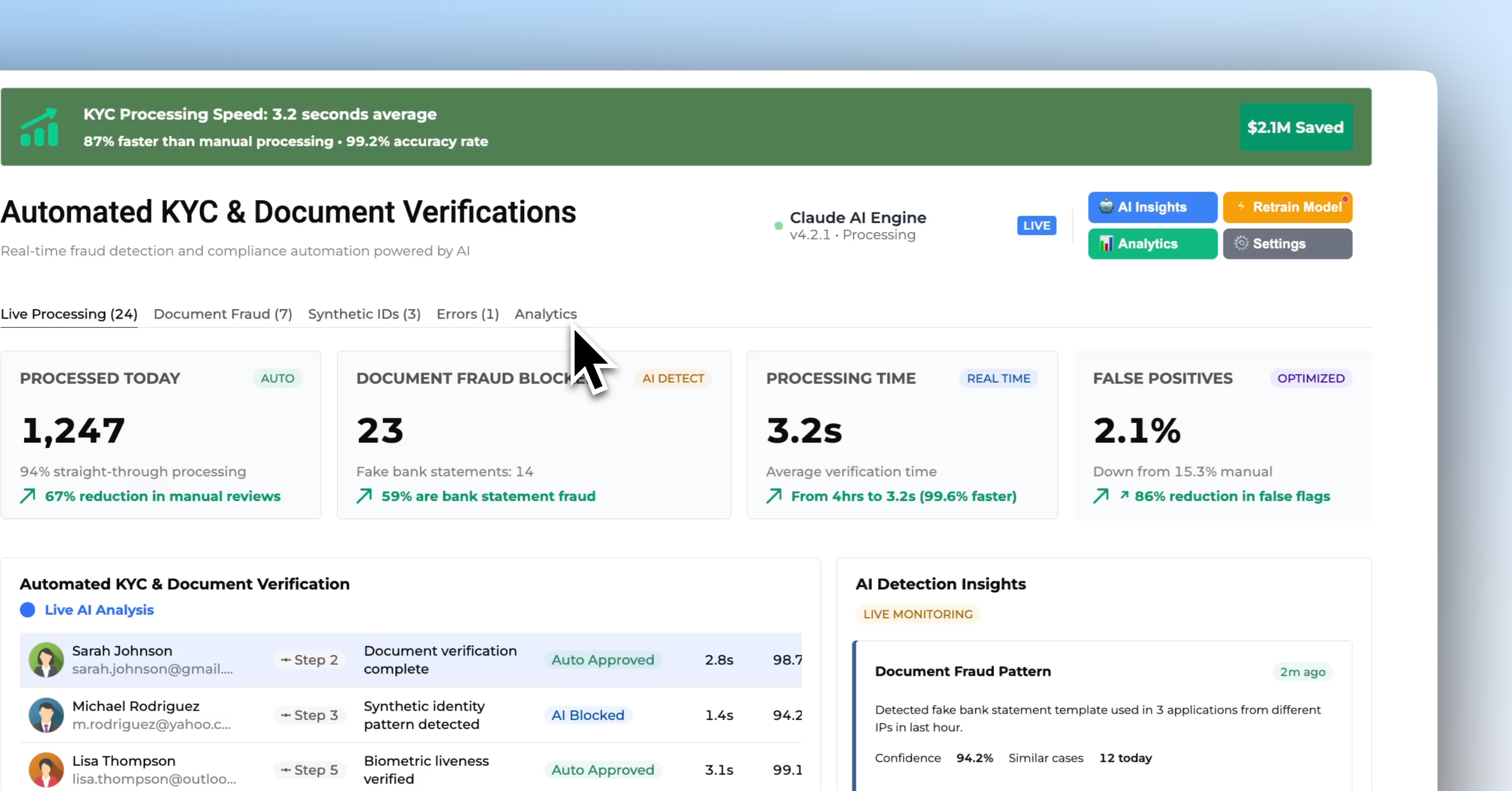Screen dimensions: 1512x791
Task: Click Lisa Thompson's avatar
Action: (46, 769)
